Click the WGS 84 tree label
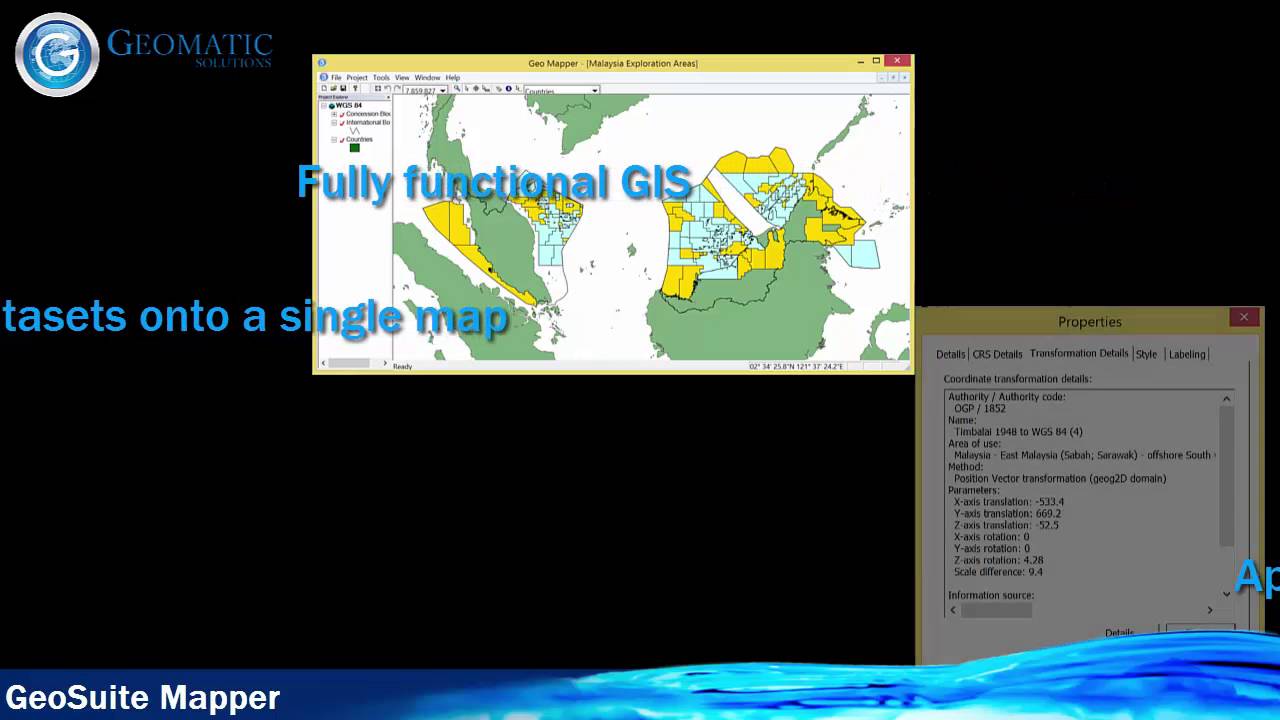The width and height of the screenshot is (1280, 720). coord(349,106)
